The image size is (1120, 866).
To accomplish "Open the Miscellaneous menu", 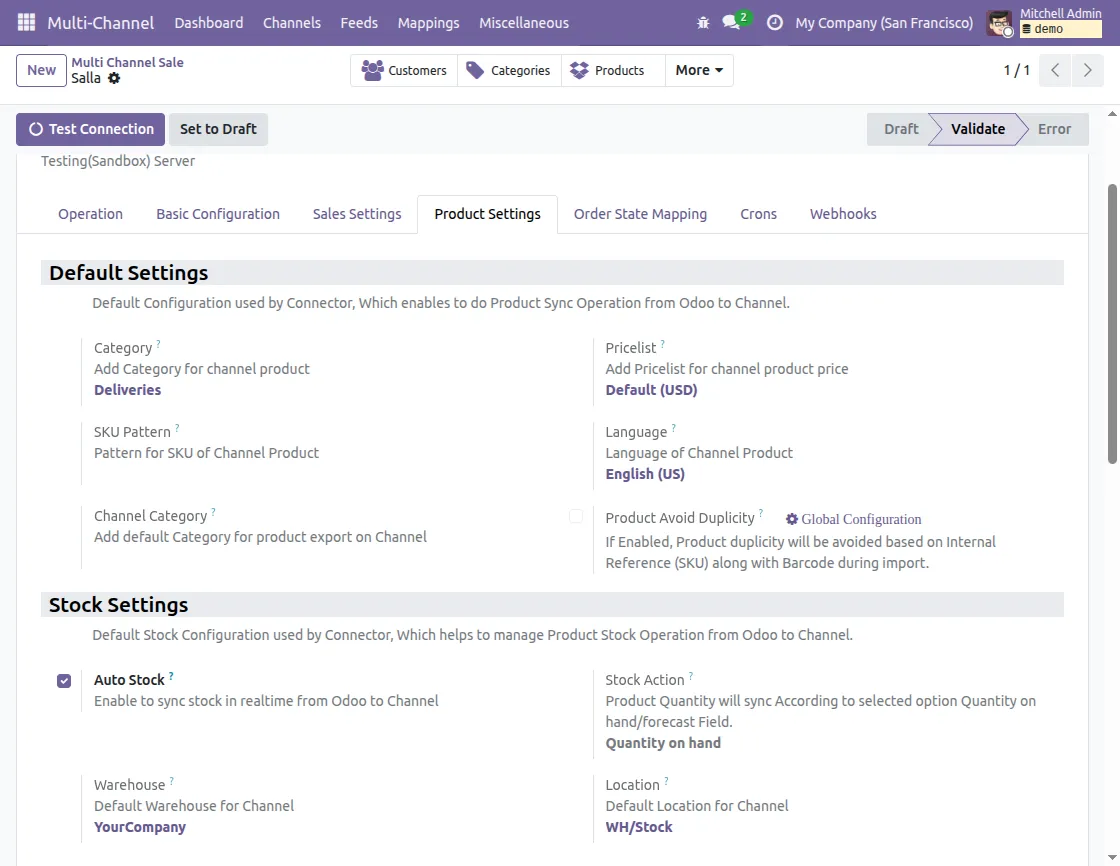I will coord(524,22).
